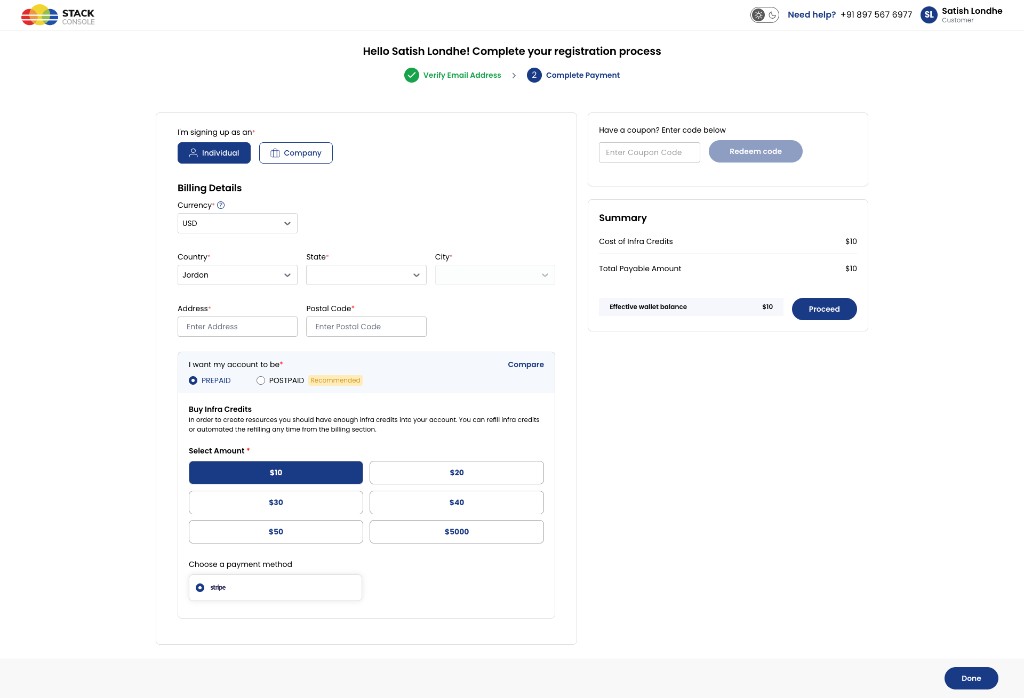Click the phone number +91 897 567 6977
Image resolution: width=1024 pixels, height=698 pixels.
coord(876,14)
